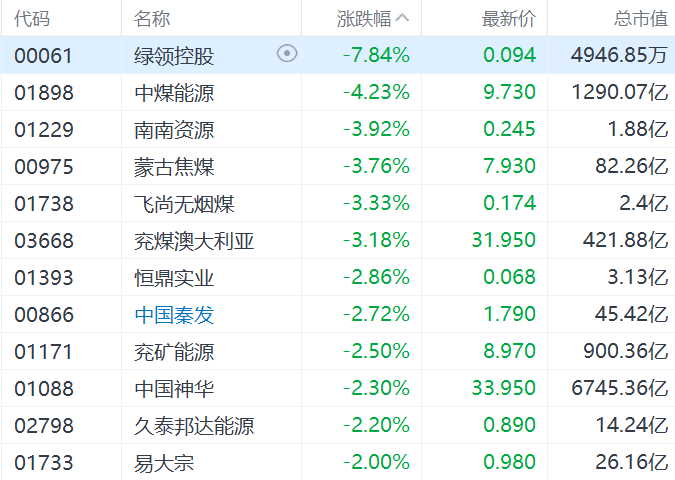Select the -3.18% change value
Screen dimensions: 675x480
click(376, 240)
